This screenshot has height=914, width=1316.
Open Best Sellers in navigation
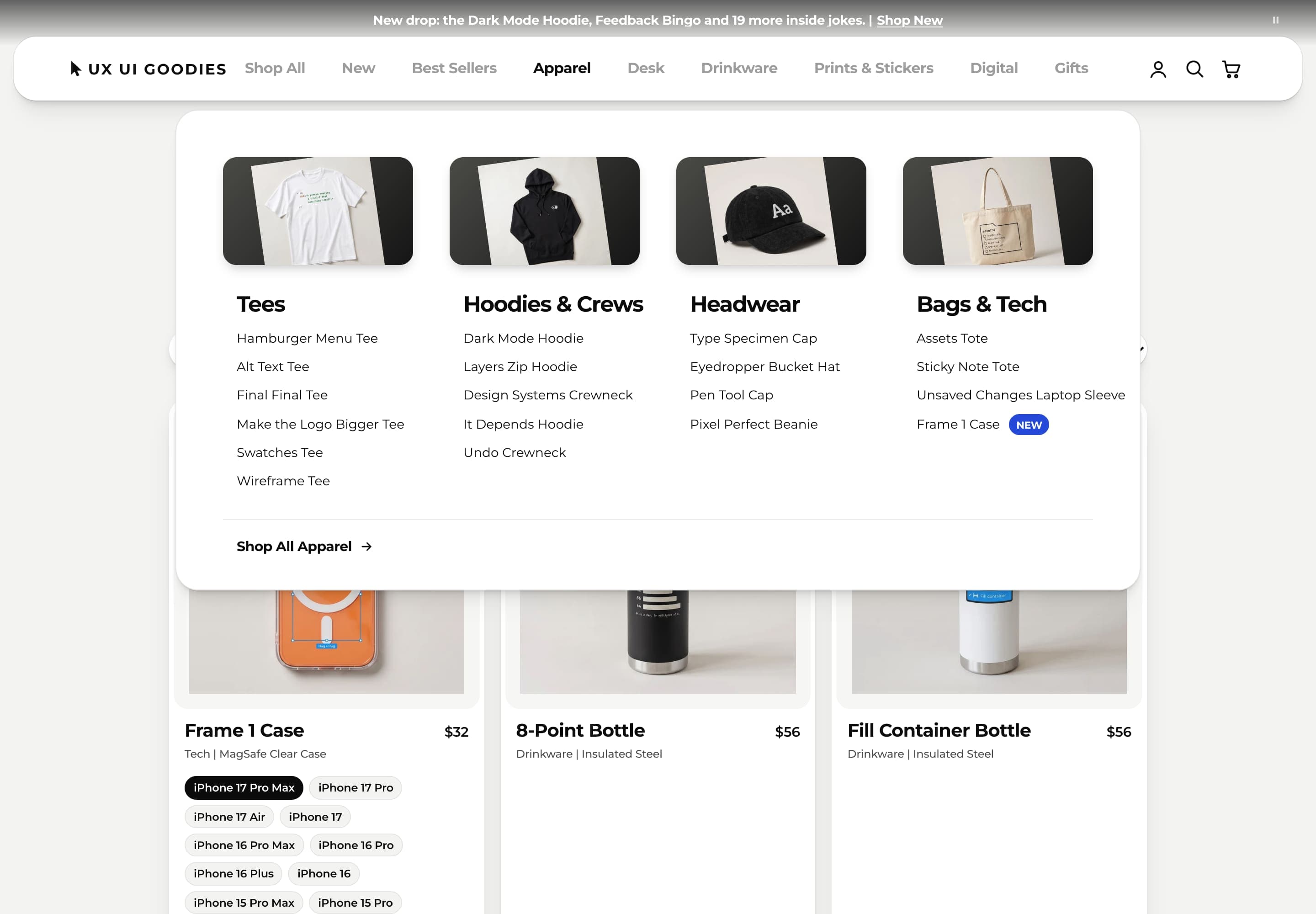tap(454, 68)
